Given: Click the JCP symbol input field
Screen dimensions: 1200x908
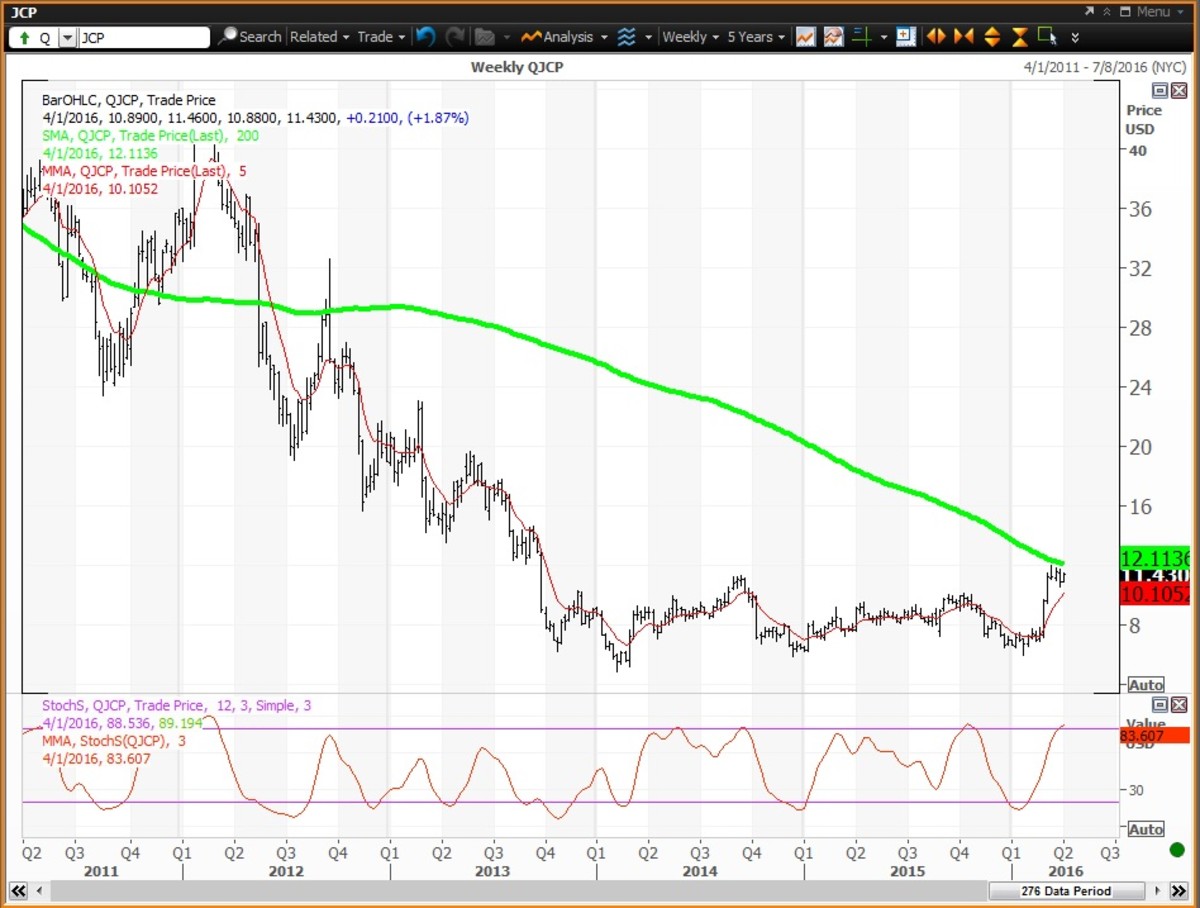Looking at the screenshot, I should 143,37.
